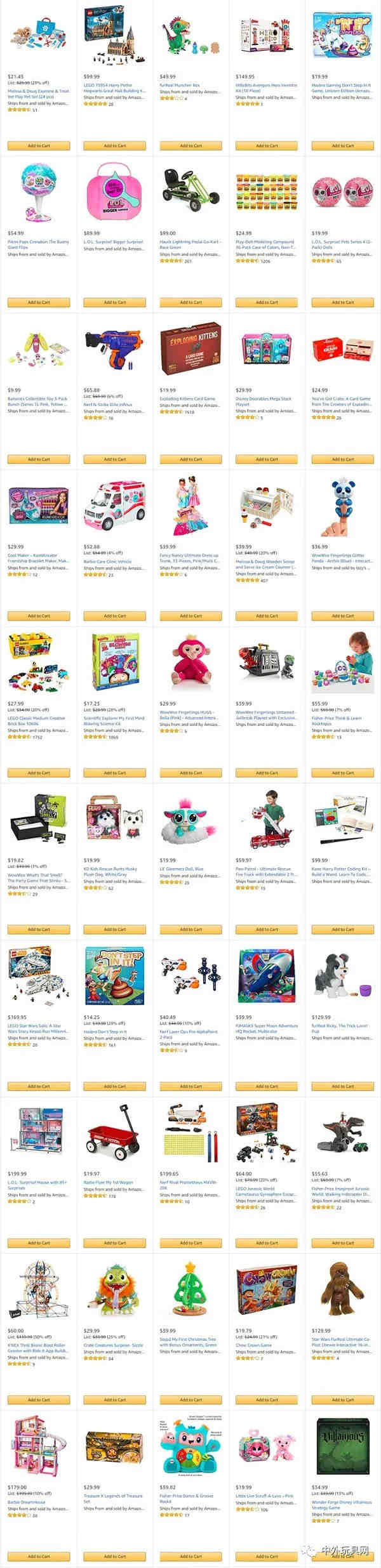This screenshot has height=1568, width=381.
Task: Add LEGO Hogwarts Great Hall to cart
Action: point(114,146)
